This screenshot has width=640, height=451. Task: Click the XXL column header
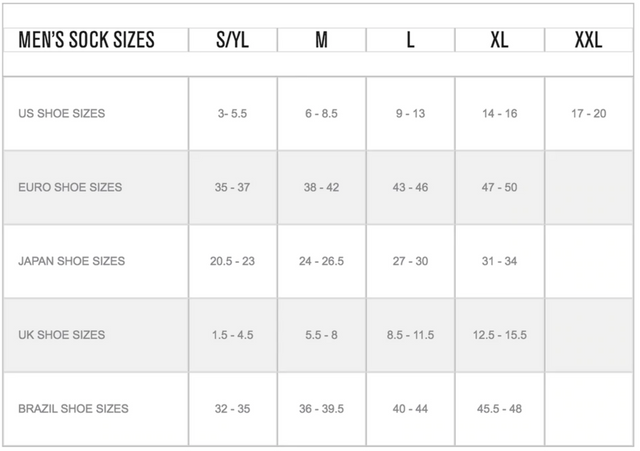[x=588, y=40]
